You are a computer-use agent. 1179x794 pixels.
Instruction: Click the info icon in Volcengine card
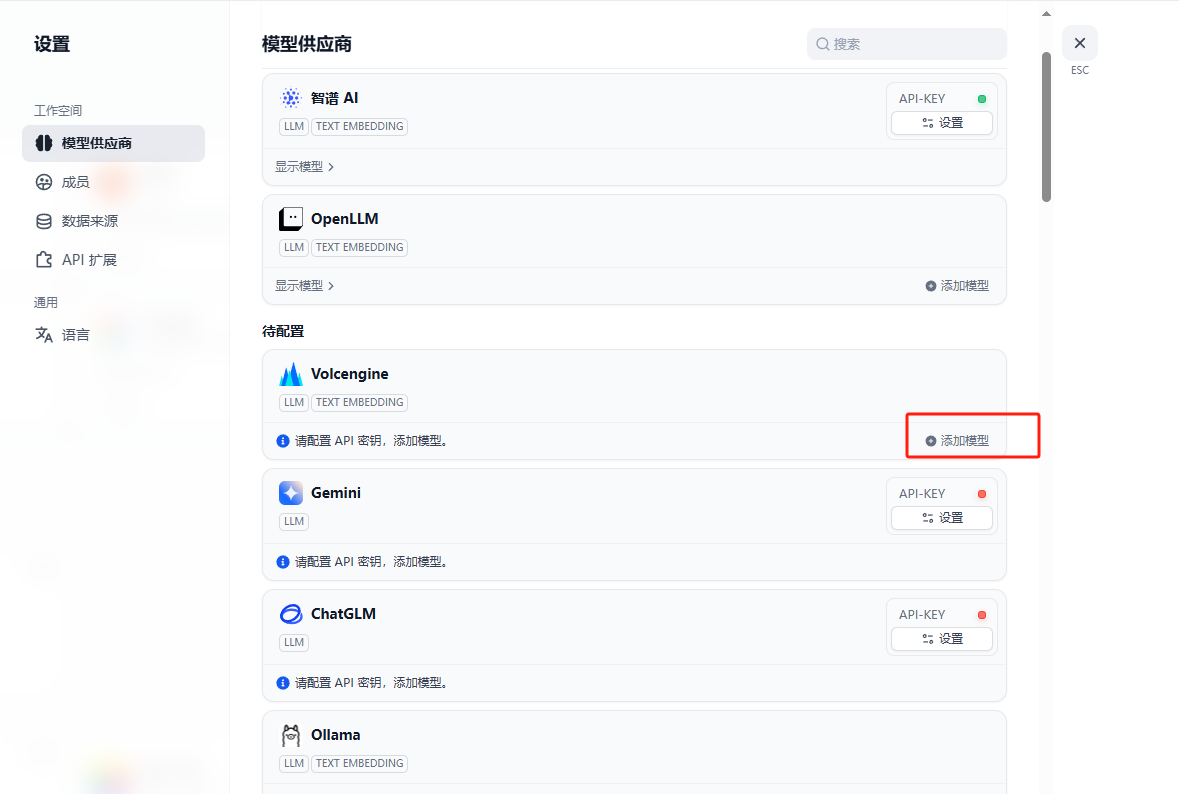click(x=283, y=441)
